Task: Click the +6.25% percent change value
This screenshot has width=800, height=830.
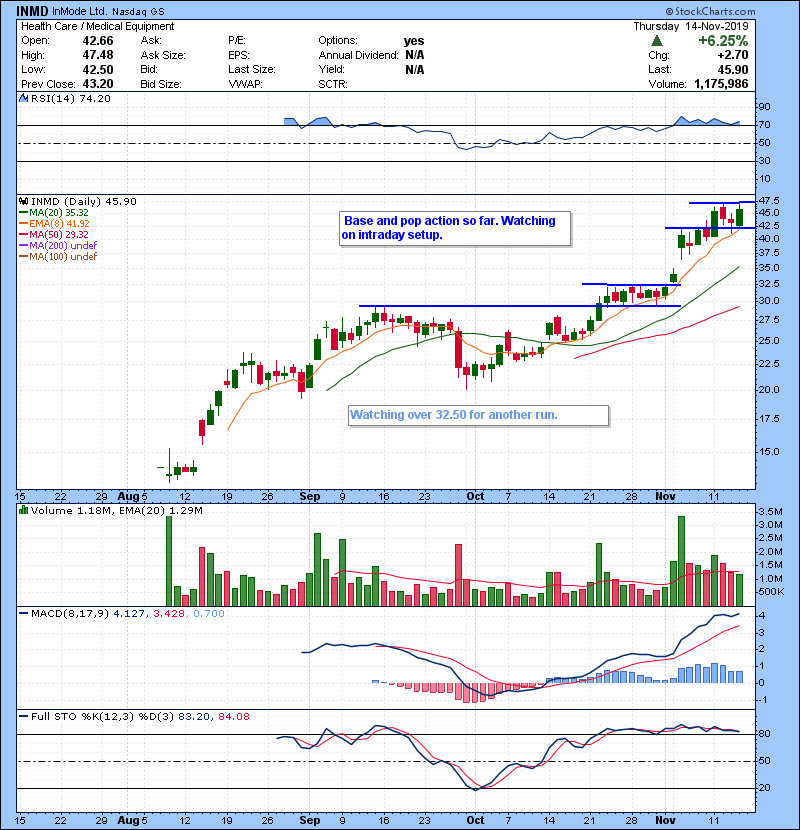Action: [723, 41]
